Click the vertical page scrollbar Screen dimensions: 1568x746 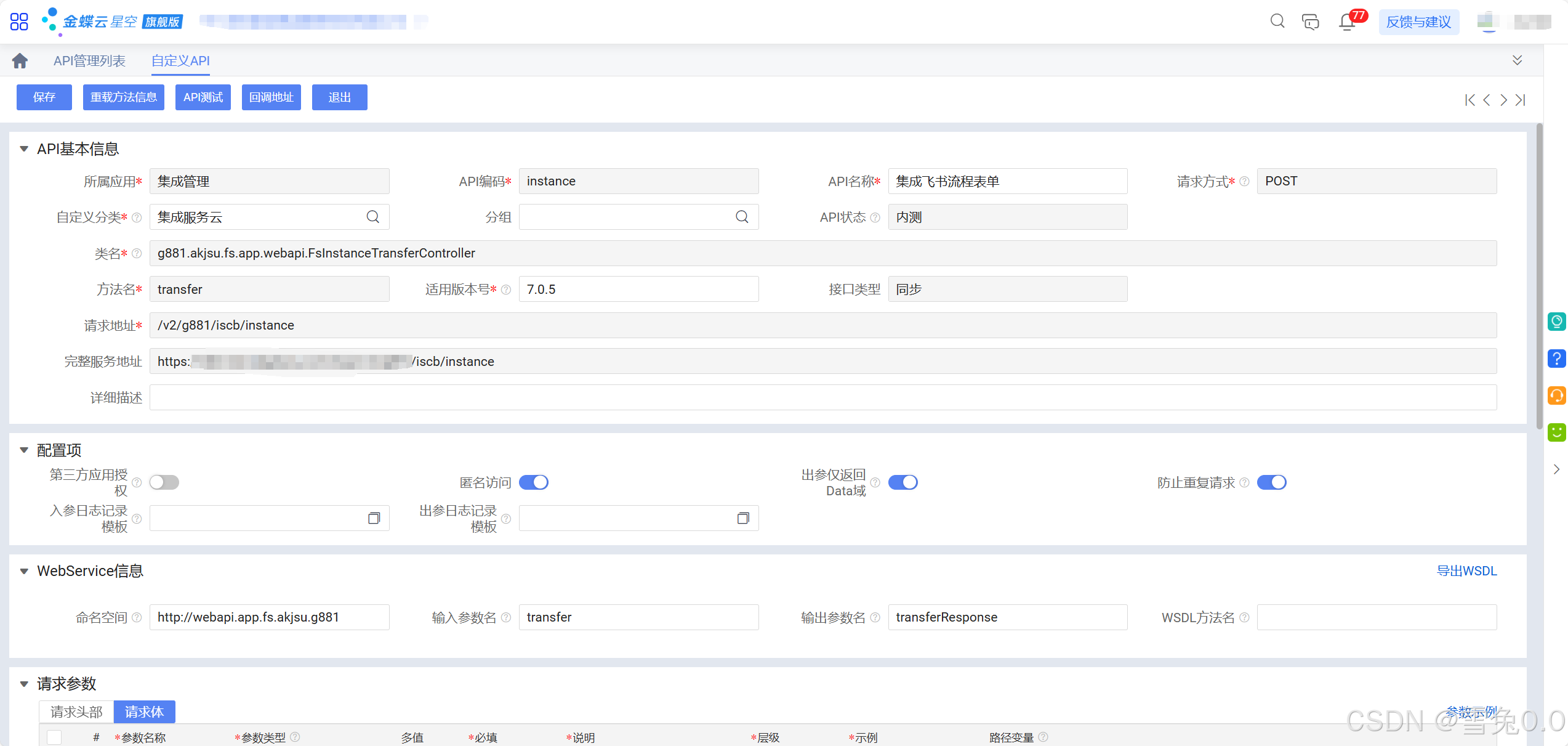click(x=1540, y=277)
